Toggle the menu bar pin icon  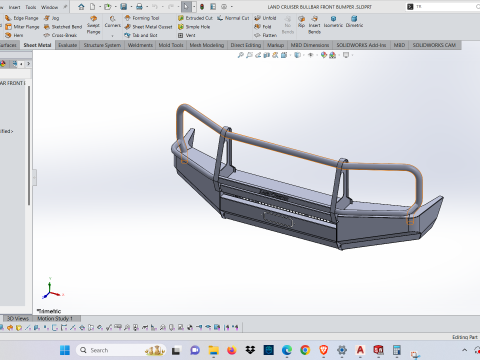(x=65, y=7)
